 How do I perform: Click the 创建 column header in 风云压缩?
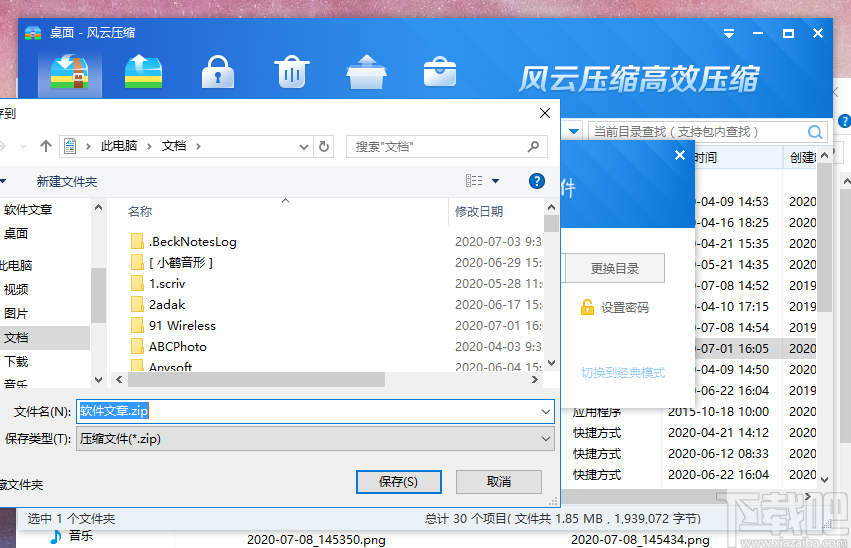click(x=801, y=157)
